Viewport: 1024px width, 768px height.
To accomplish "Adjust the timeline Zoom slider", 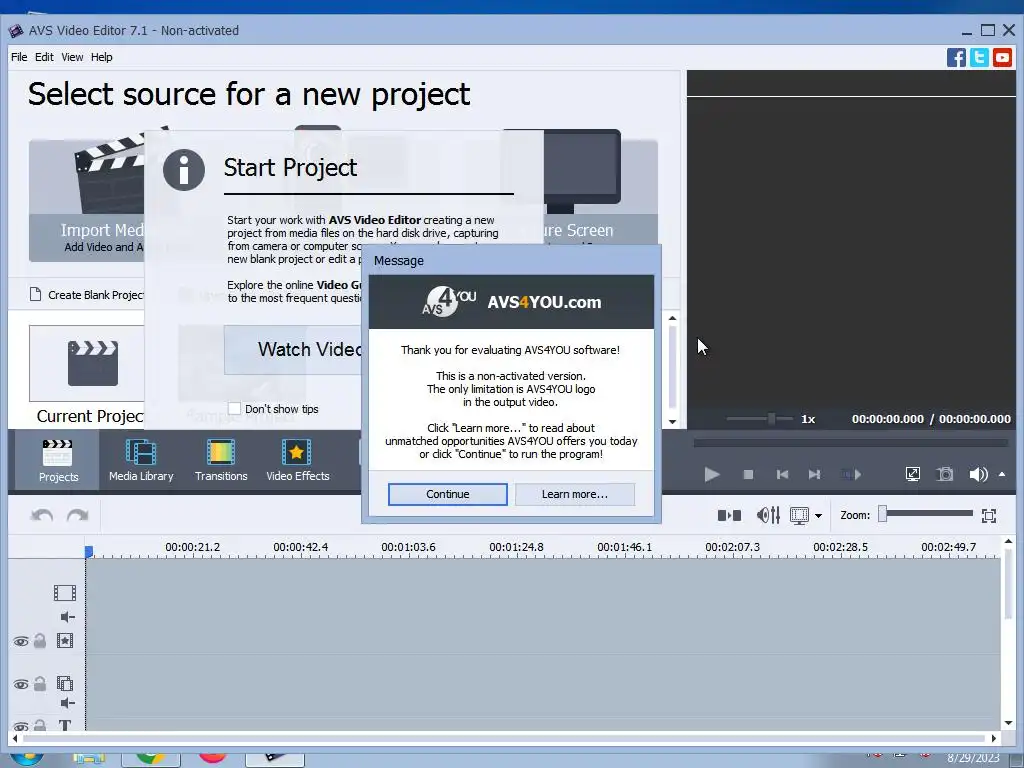I will [x=926, y=514].
